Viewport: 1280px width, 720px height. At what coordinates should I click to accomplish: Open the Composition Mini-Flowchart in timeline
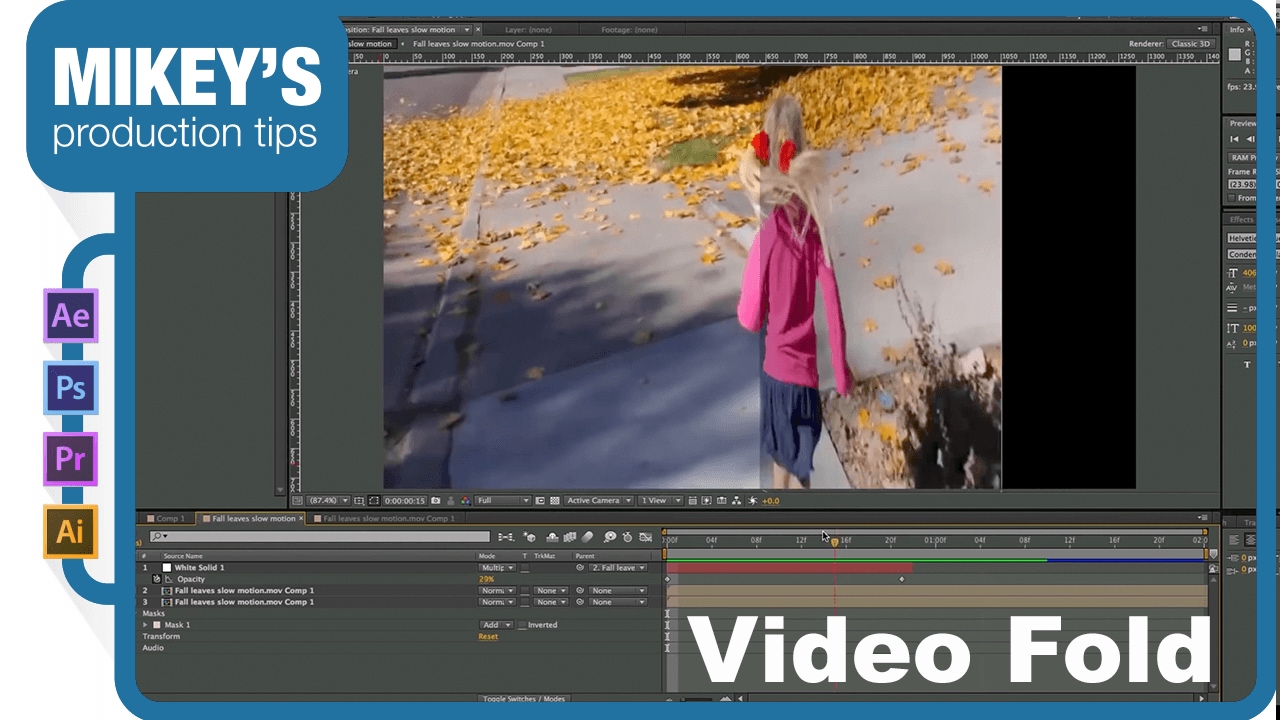click(506, 537)
